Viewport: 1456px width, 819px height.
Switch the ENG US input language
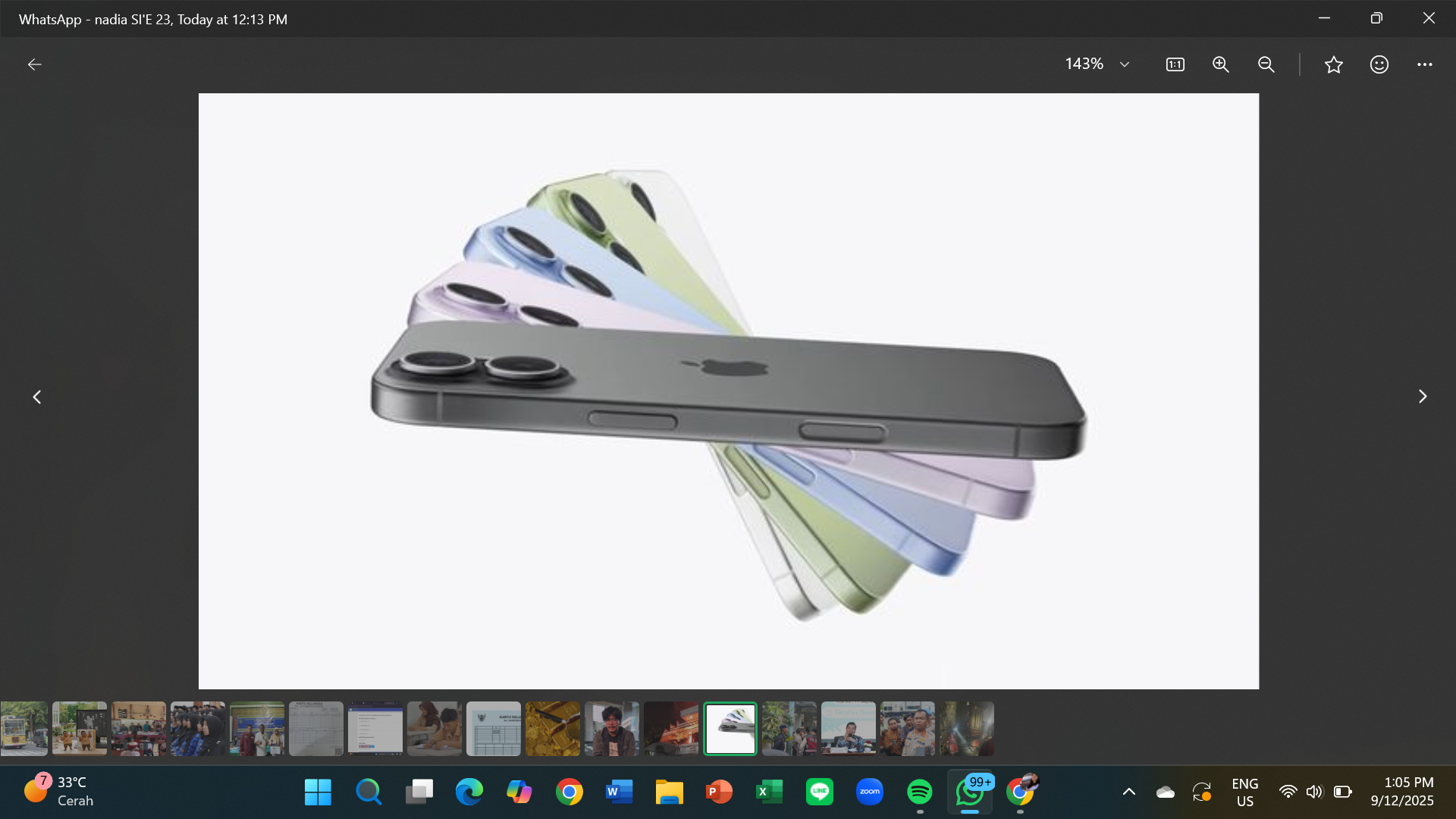pyautogui.click(x=1244, y=792)
